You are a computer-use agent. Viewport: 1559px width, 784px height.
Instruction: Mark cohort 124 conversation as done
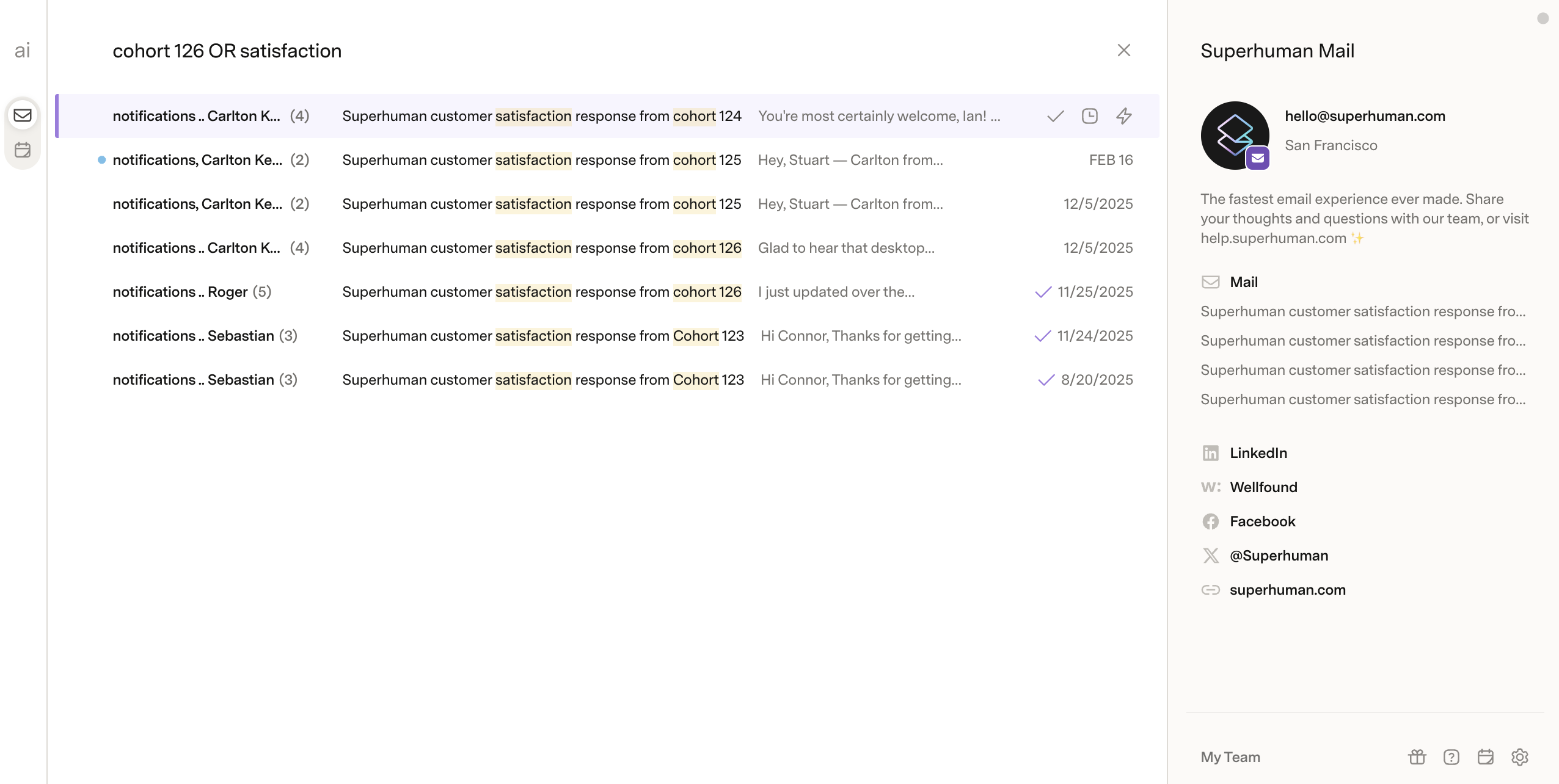(x=1056, y=116)
